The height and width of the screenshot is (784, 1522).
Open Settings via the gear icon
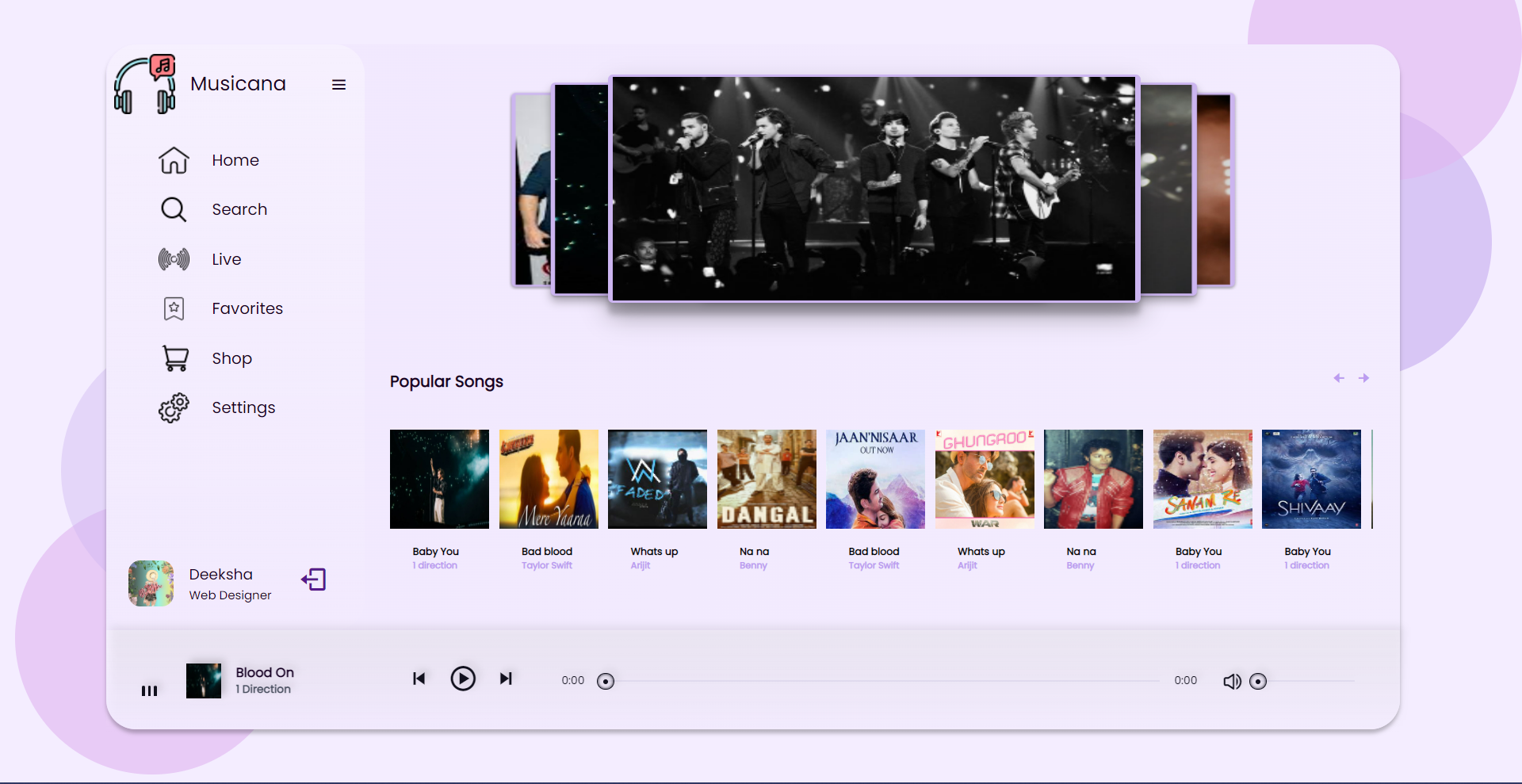(173, 407)
